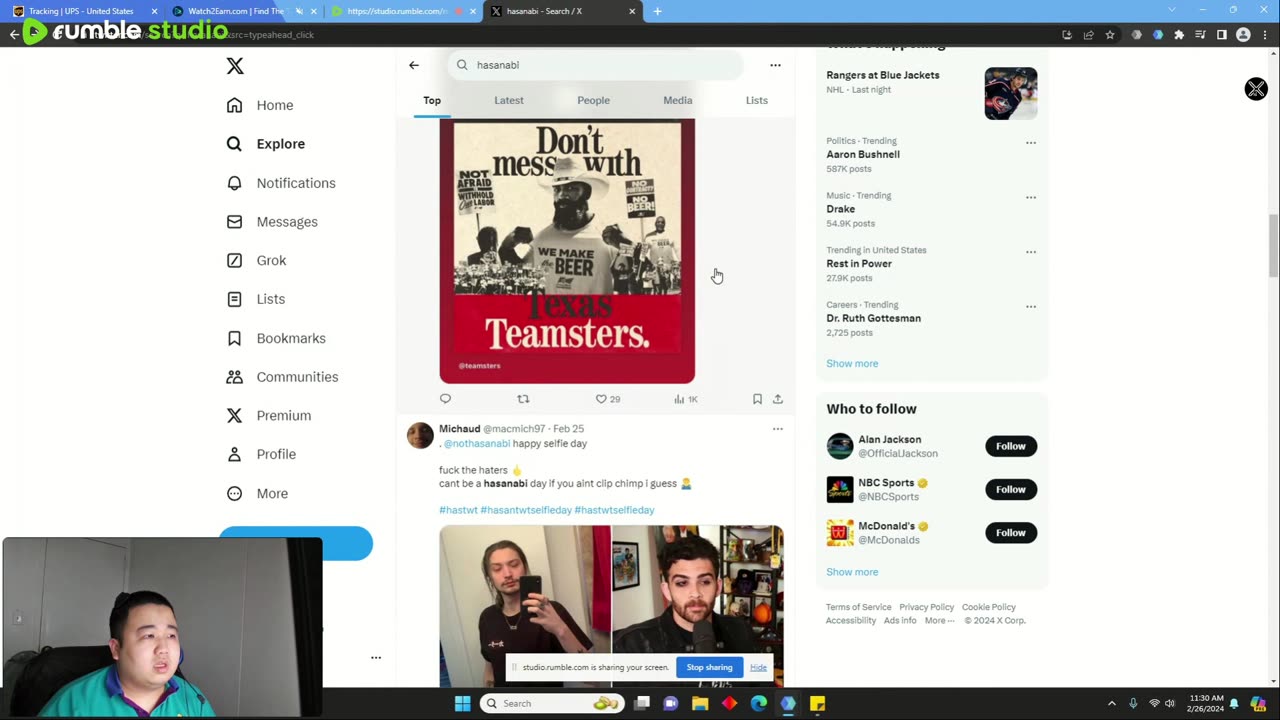Follow McDonald's

(1011, 533)
